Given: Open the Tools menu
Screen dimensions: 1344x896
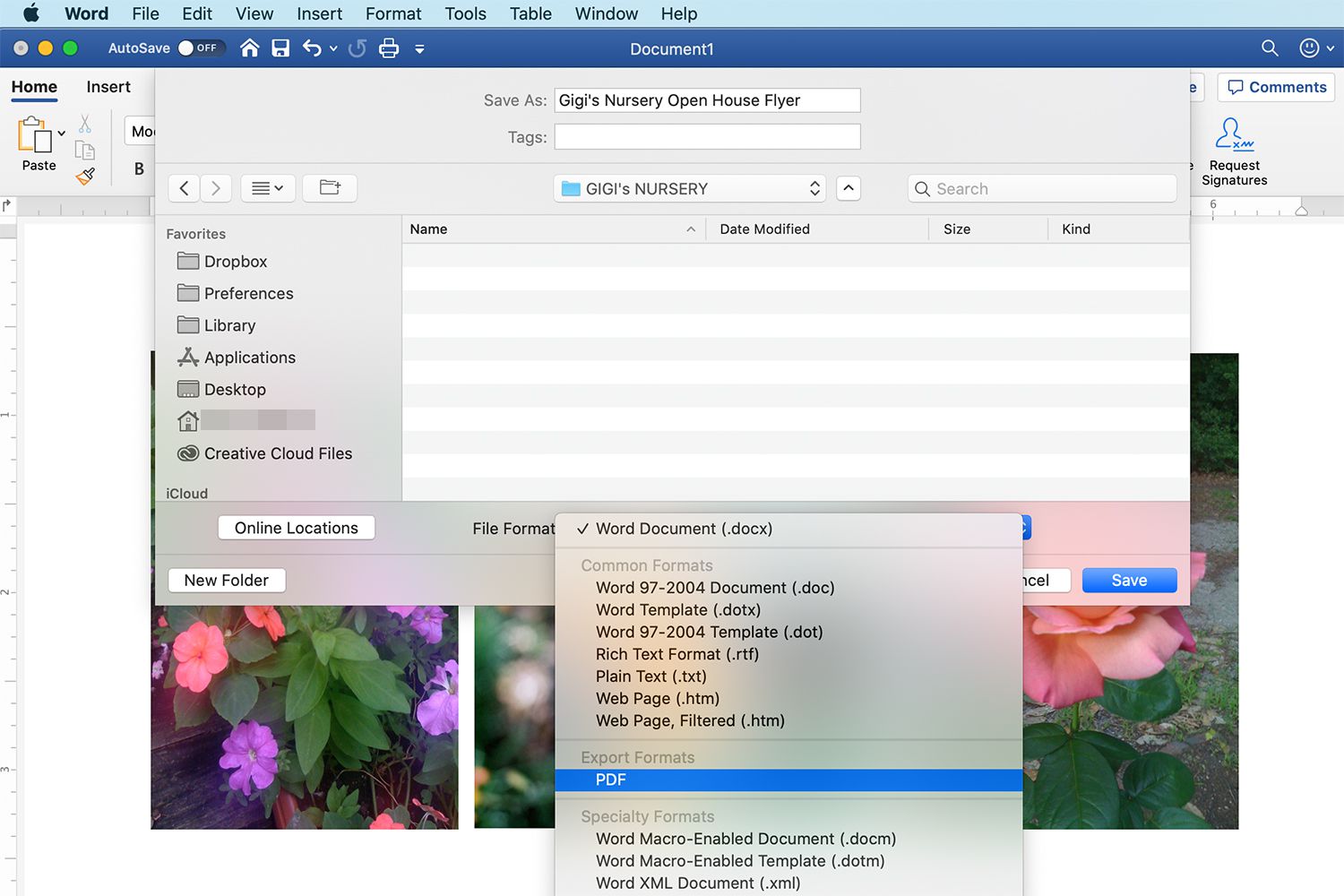Looking at the screenshot, I should pyautogui.click(x=466, y=13).
